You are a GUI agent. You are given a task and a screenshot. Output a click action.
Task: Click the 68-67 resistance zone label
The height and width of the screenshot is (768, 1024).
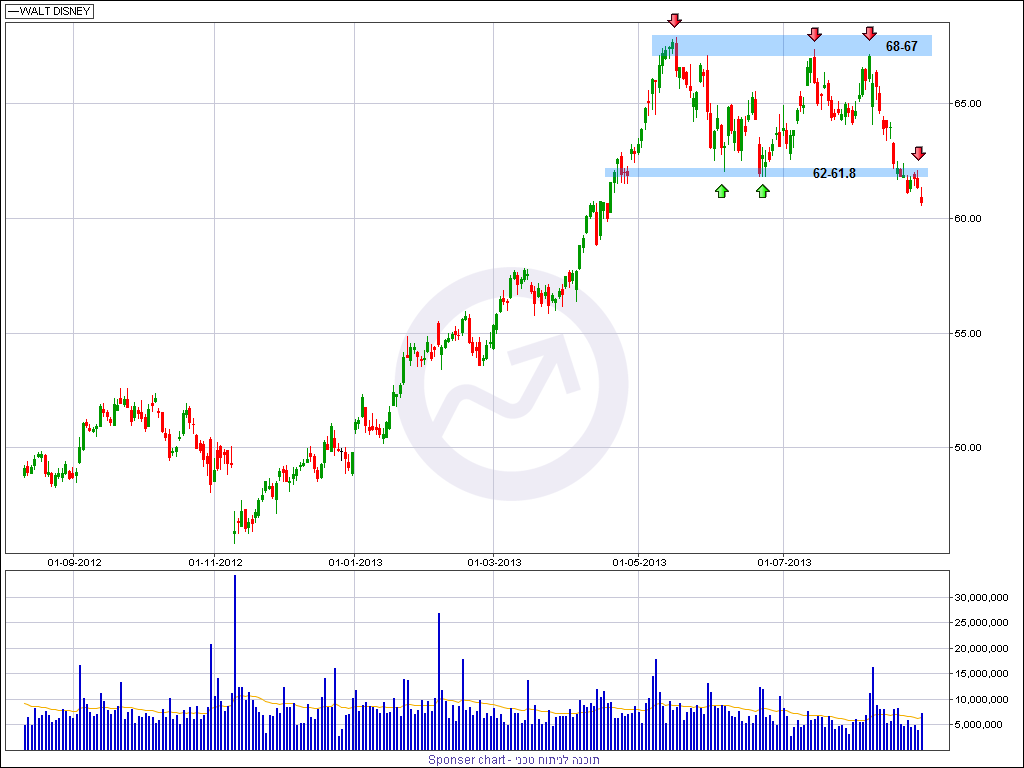(x=901, y=46)
